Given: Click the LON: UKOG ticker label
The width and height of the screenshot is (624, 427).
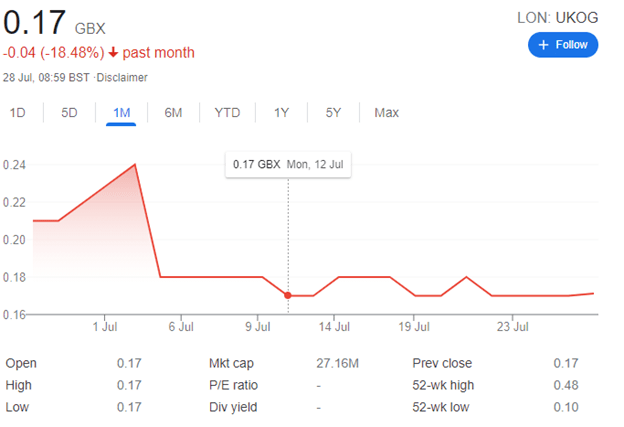Looking at the screenshot, I should point(557,17).
